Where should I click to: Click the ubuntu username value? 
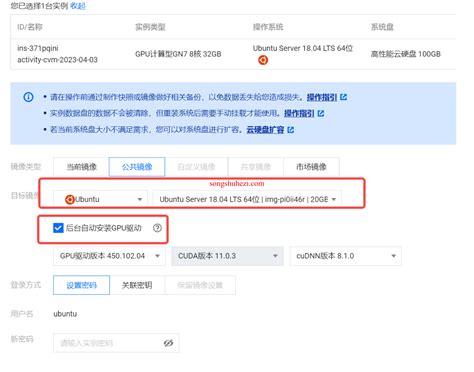(65, 314)
